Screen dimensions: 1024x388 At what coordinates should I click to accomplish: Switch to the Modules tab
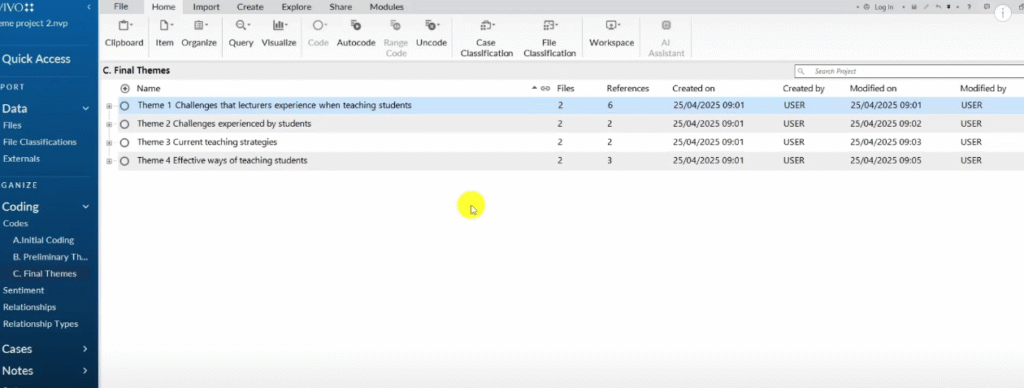[x=387, y=7]
